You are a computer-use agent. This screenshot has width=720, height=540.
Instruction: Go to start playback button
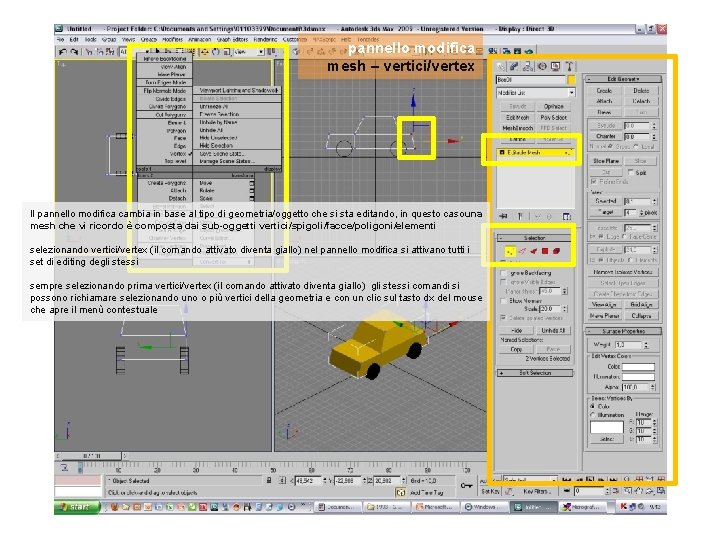click(x=567, y=480)
